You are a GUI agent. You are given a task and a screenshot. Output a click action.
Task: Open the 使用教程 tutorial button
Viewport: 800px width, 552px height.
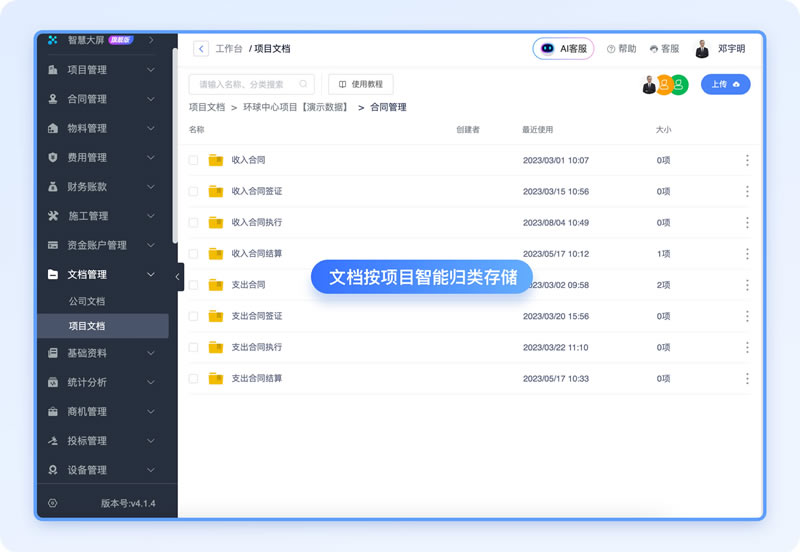361,85
